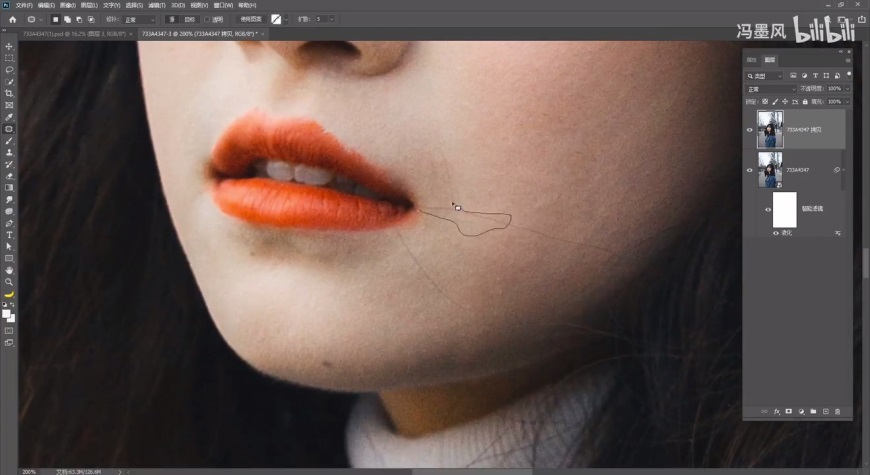870x475 pixels.
Task: Switch to 733A4347(1).psd document tab
Action: point(75,34)
